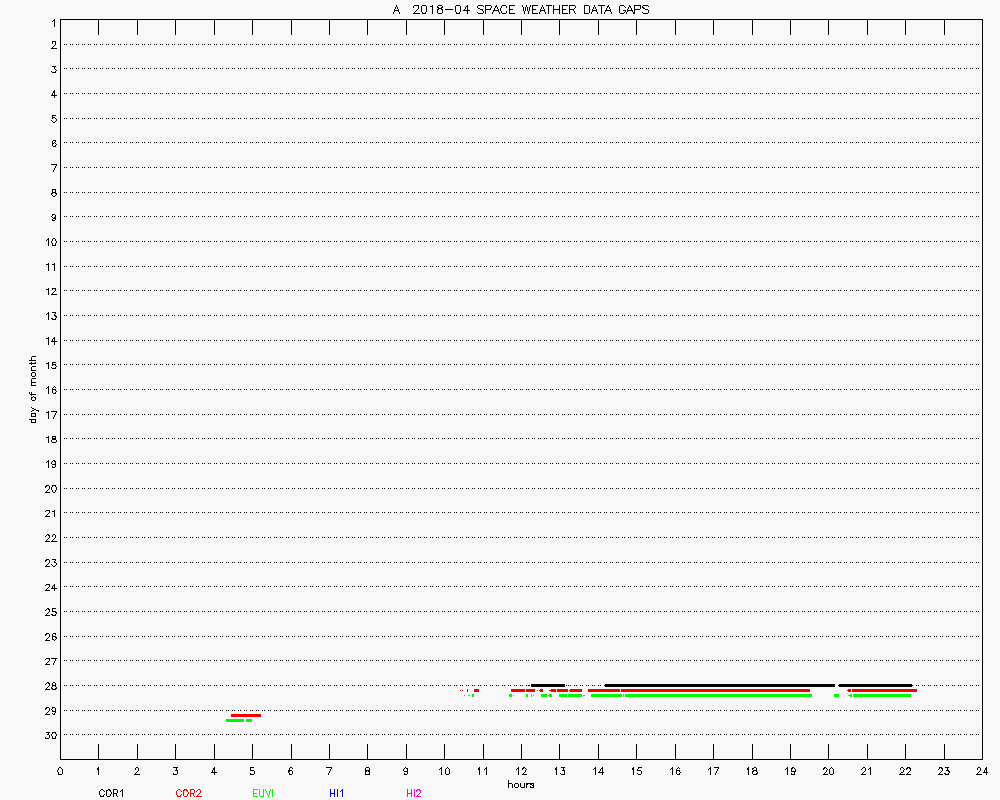Click the magenta HI2 legend label
The height and width of the screenshot is (800, 1000).
(x=414, y=793)
